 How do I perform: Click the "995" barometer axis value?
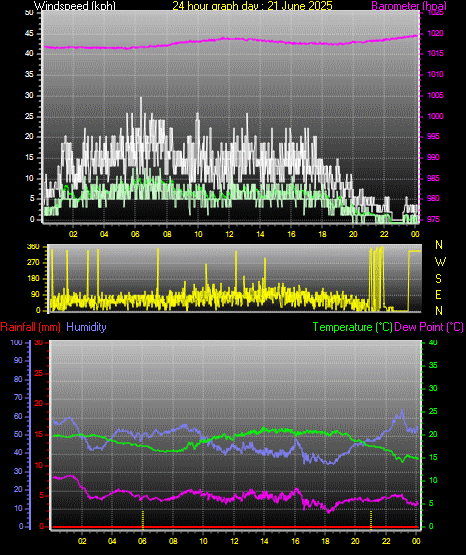click(433, 136)
